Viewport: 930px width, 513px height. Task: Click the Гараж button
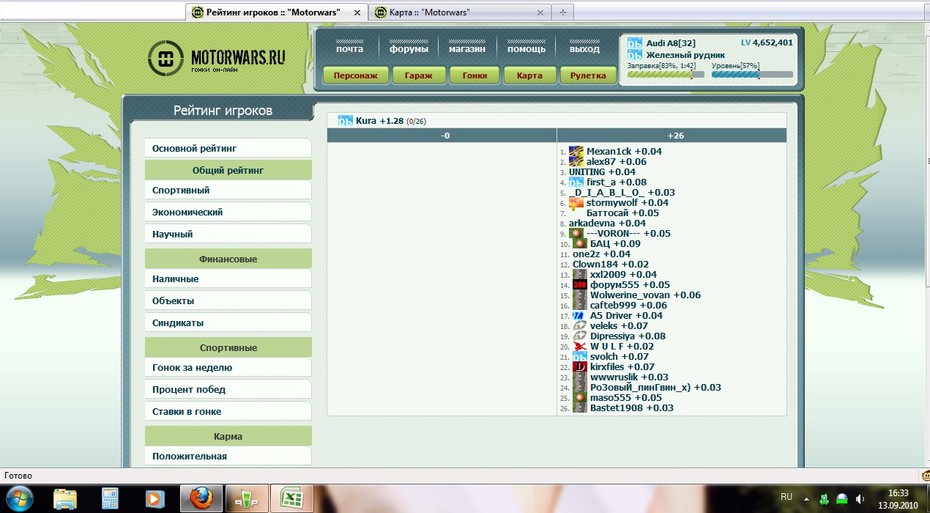[x=412, y=75]
